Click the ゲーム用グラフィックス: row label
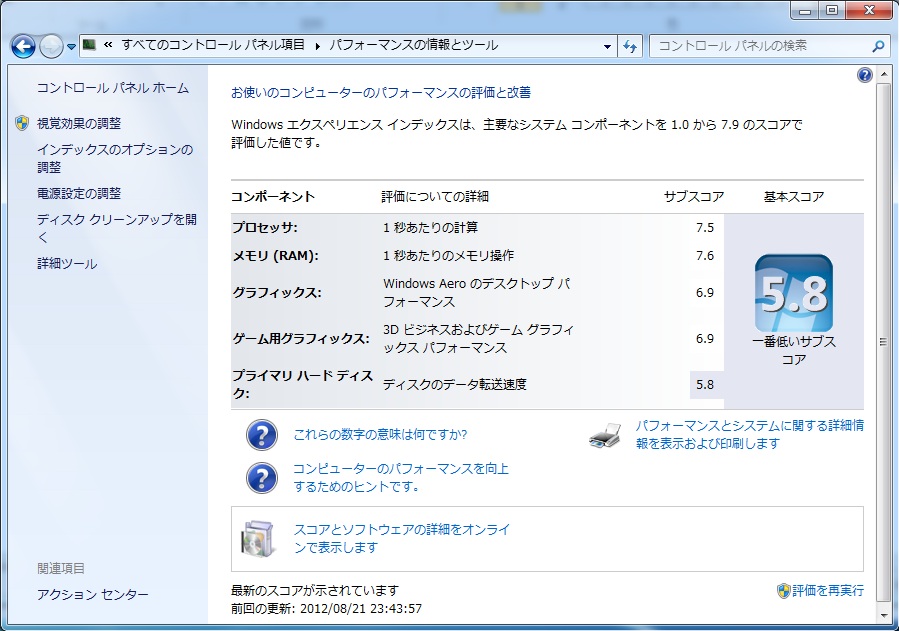The image size is (899, 631). [301, 339]
